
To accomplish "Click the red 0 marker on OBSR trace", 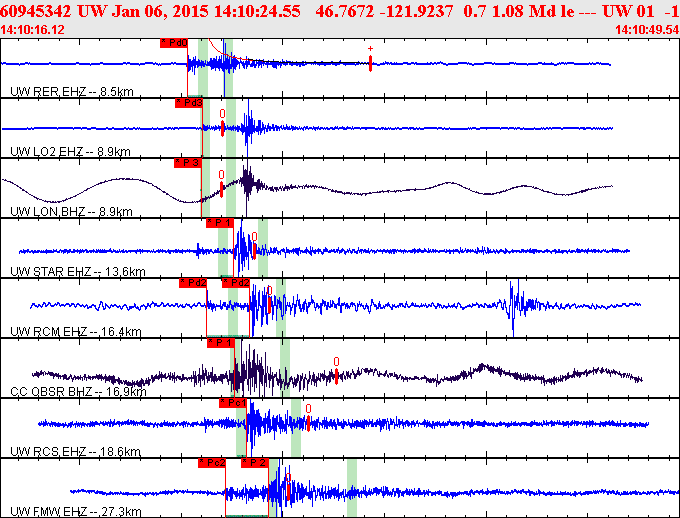I will click(337, 370).
